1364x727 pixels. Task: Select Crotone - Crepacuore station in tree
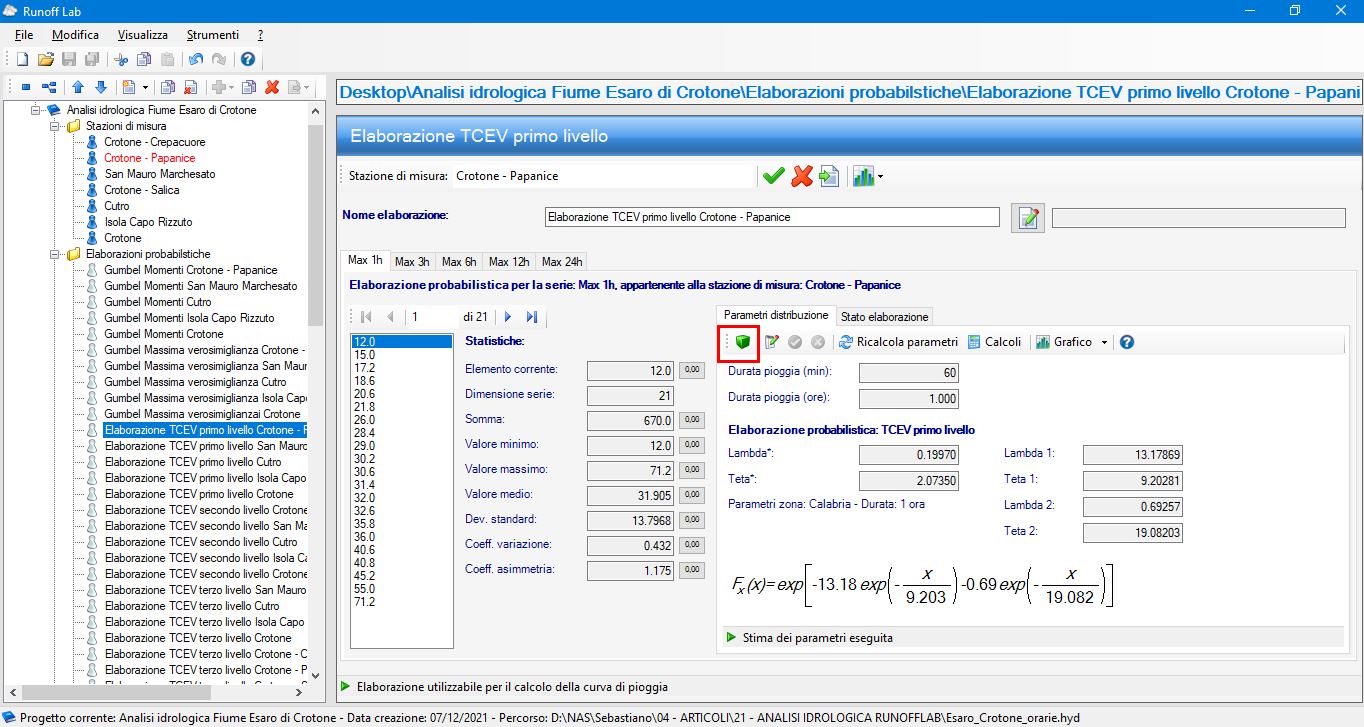click(154, 142)
